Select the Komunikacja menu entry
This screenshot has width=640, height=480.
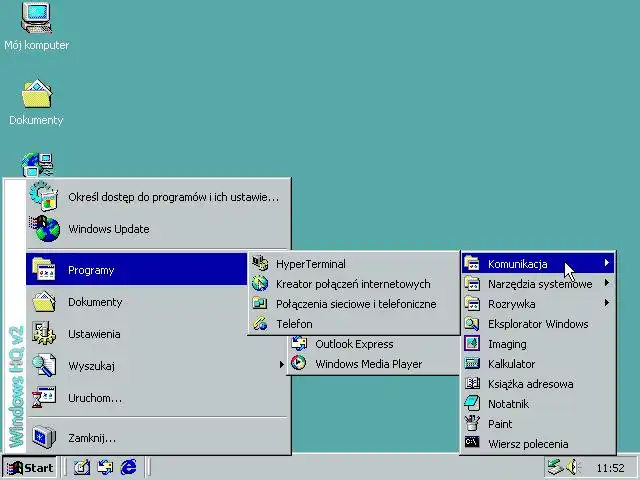pos(538,263)
